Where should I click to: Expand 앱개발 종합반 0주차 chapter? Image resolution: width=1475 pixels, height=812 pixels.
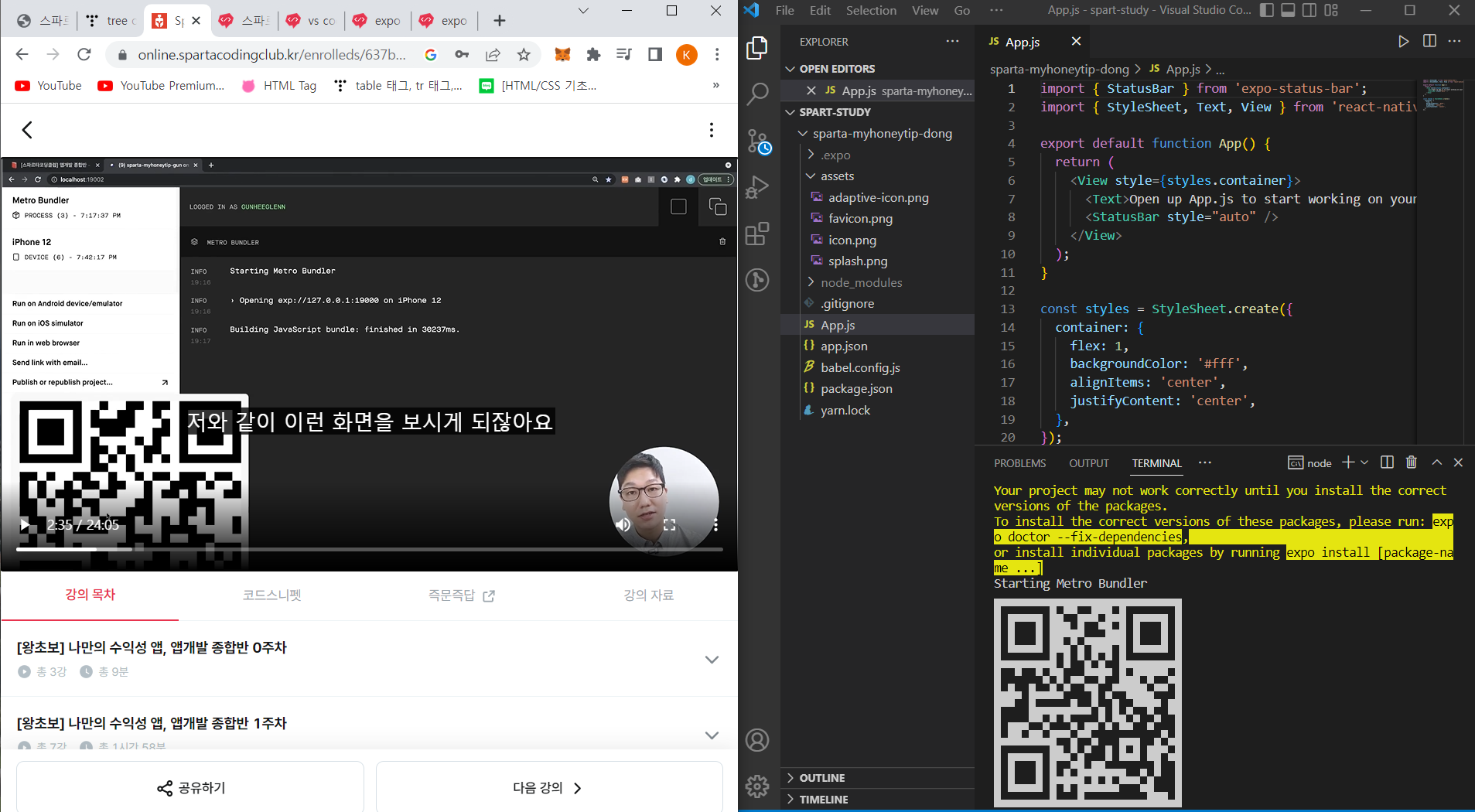pos(712,660)
